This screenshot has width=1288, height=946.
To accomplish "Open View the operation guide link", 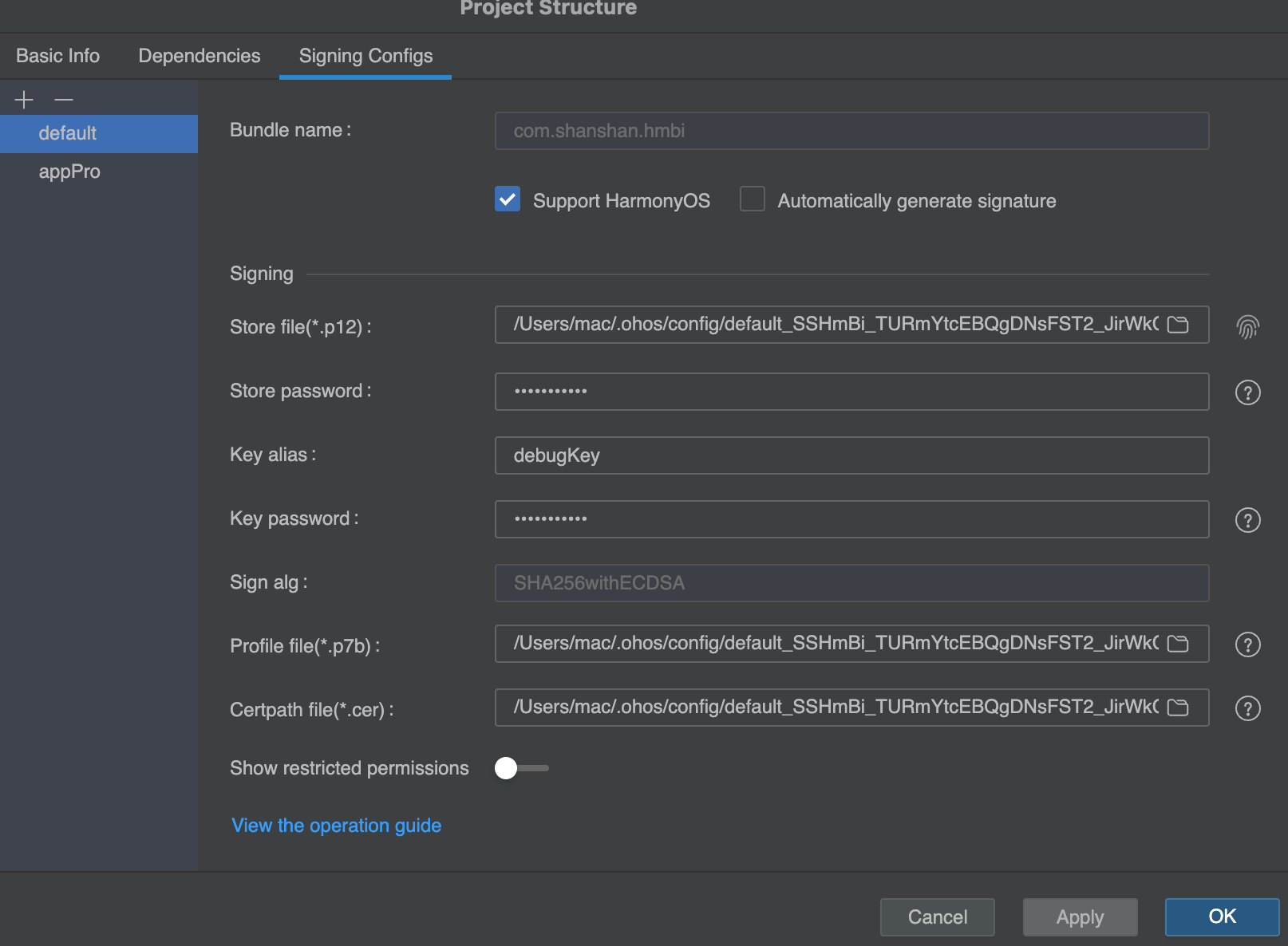I will pos(336,826).
